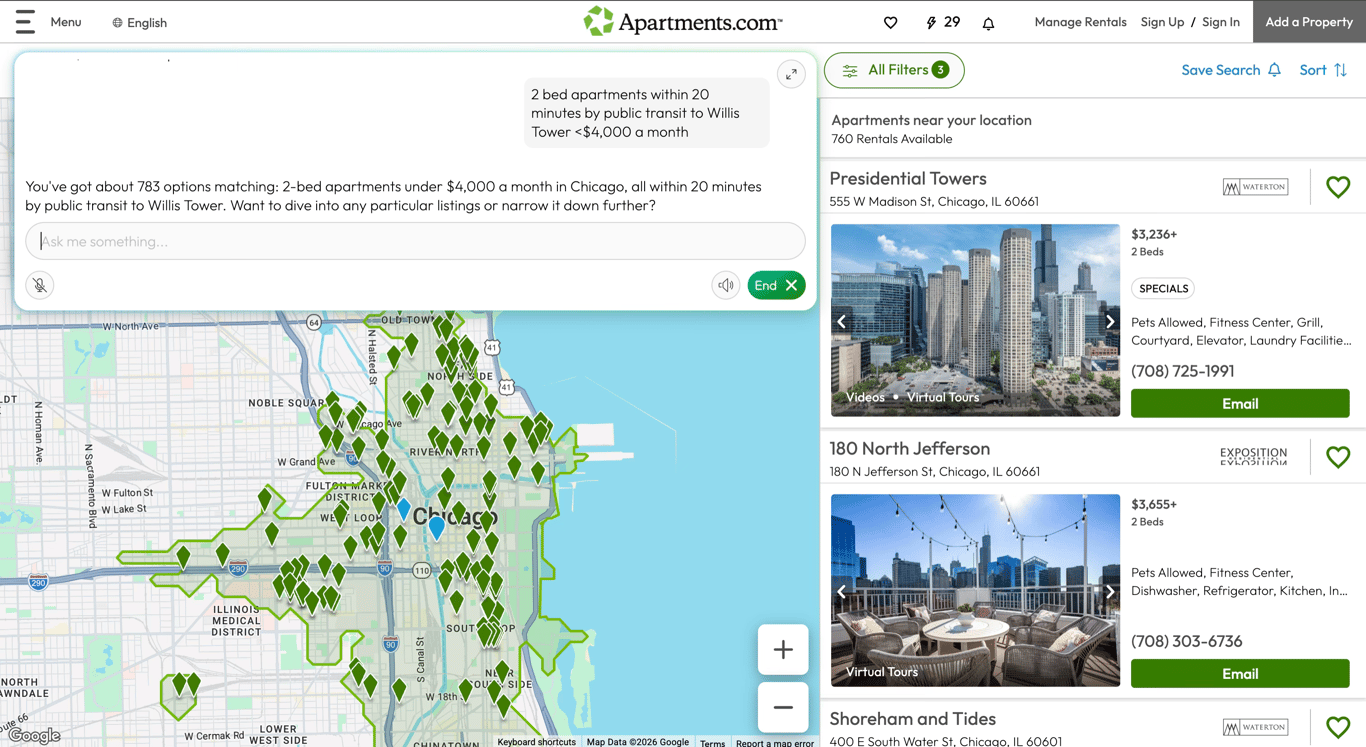Click the globe language icon
Screen dimensions: 1366x747
click(117, 22)
